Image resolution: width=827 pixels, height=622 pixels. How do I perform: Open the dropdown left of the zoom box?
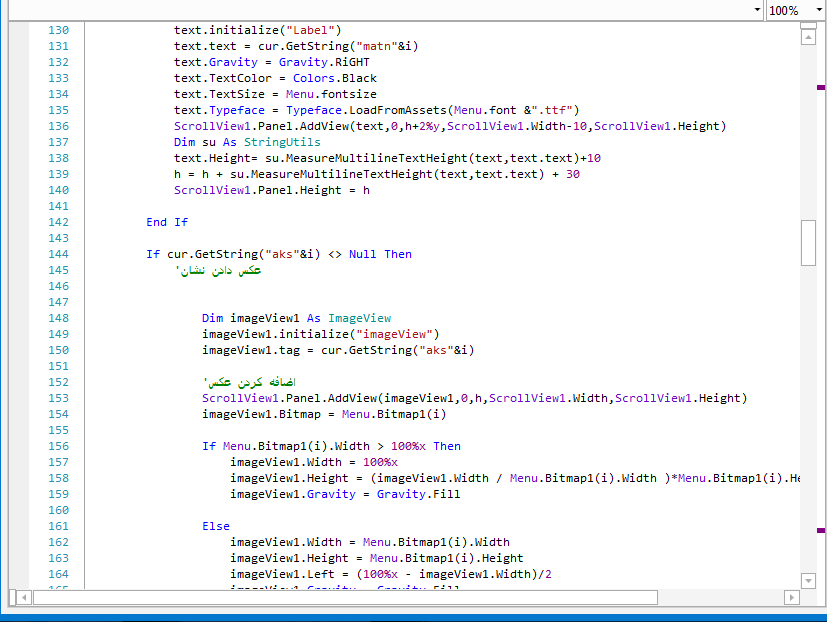[755, 10]
